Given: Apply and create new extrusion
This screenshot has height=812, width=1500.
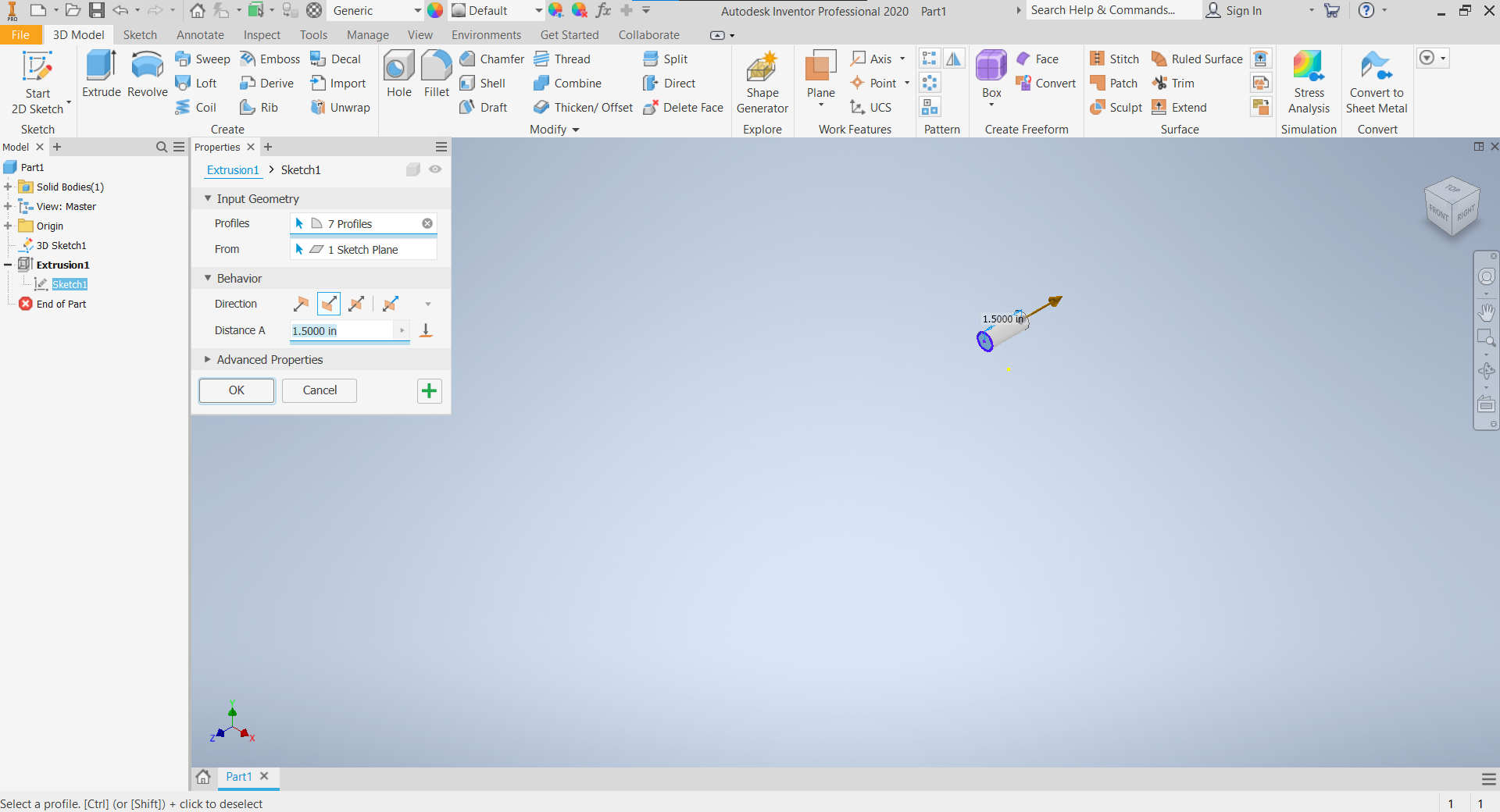Looking at the screenshot, I should [429, 391].
